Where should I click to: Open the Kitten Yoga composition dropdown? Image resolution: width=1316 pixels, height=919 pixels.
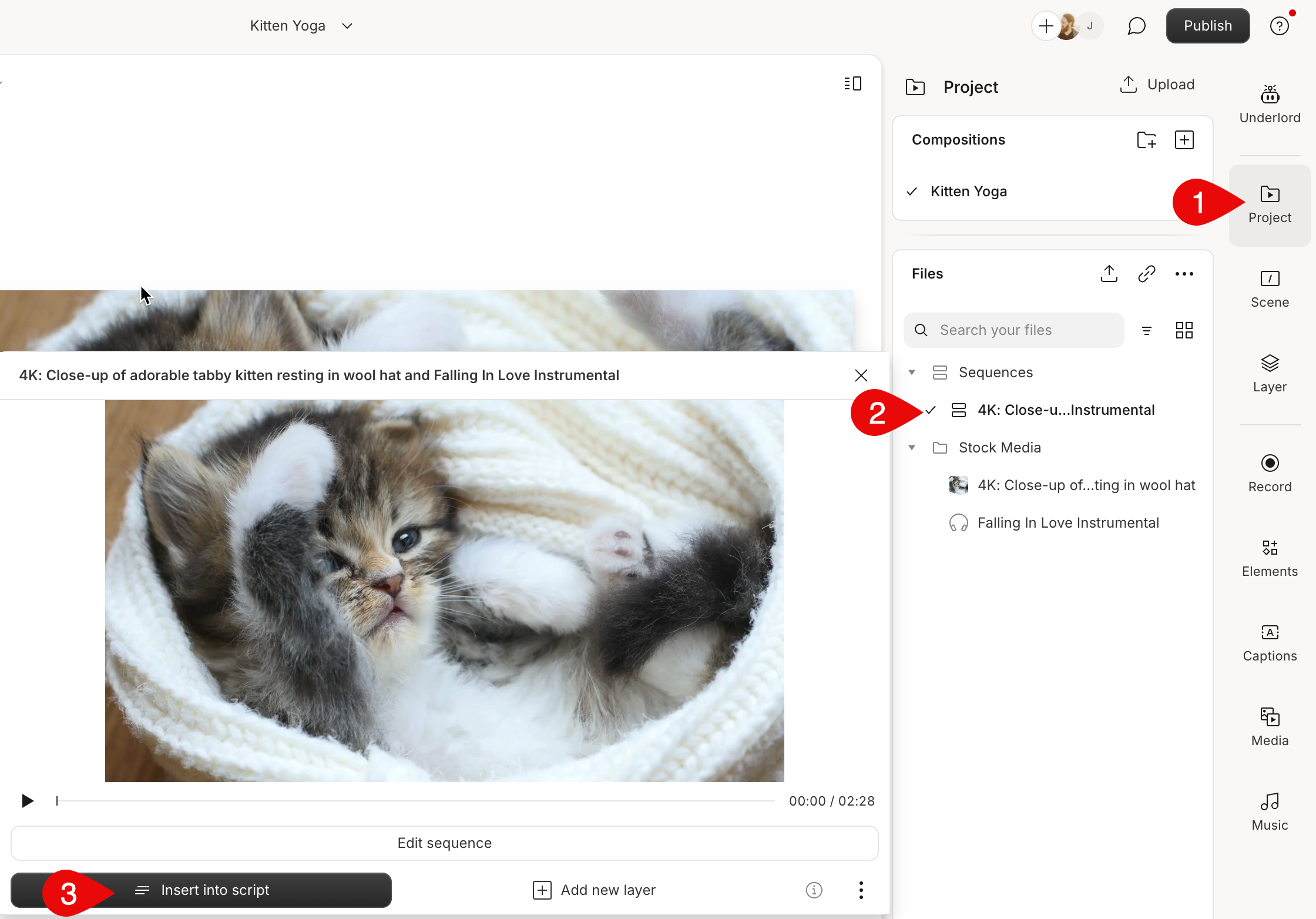(x=347, y=26)
